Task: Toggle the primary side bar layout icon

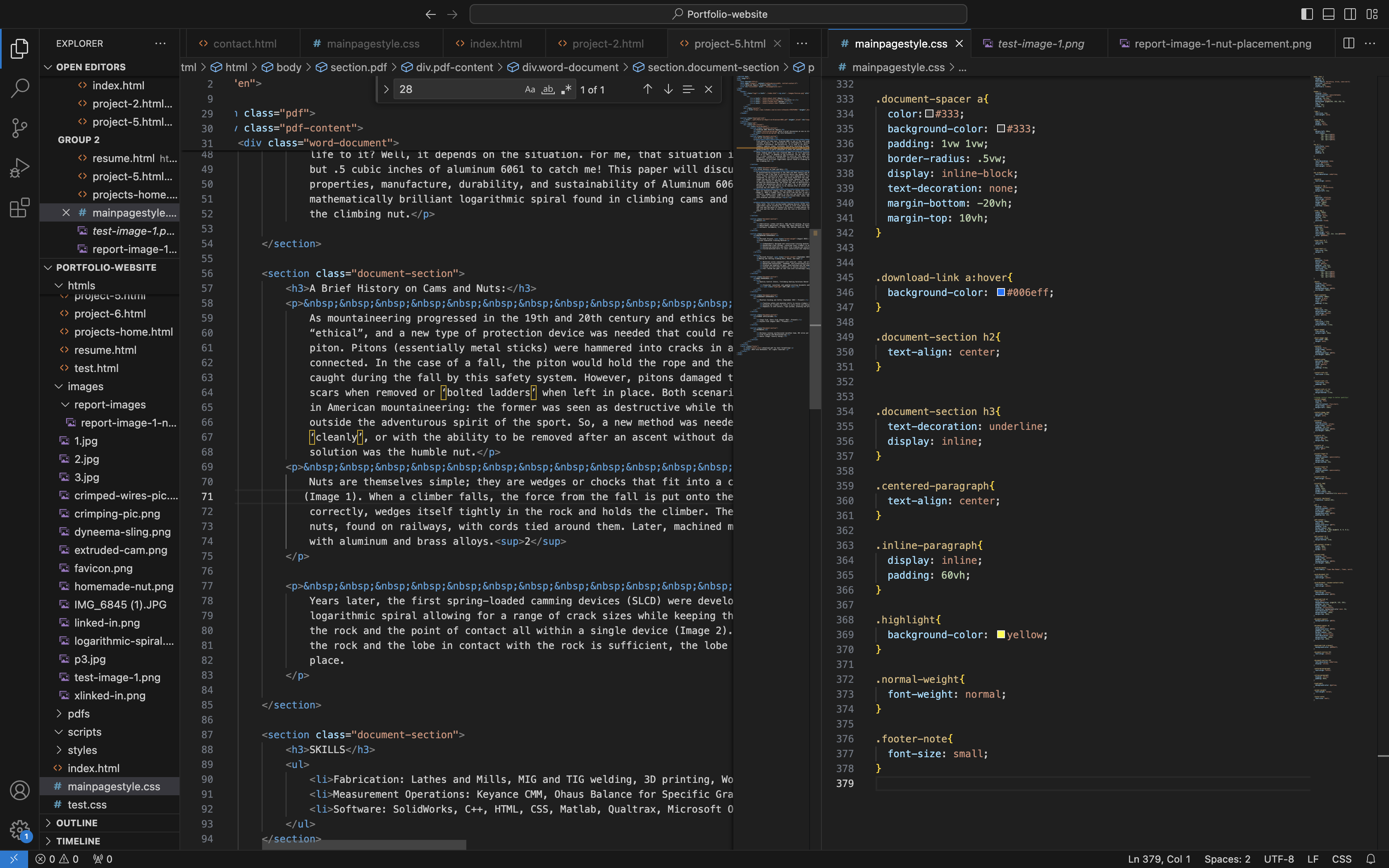Action: (x=1307, y=14)
